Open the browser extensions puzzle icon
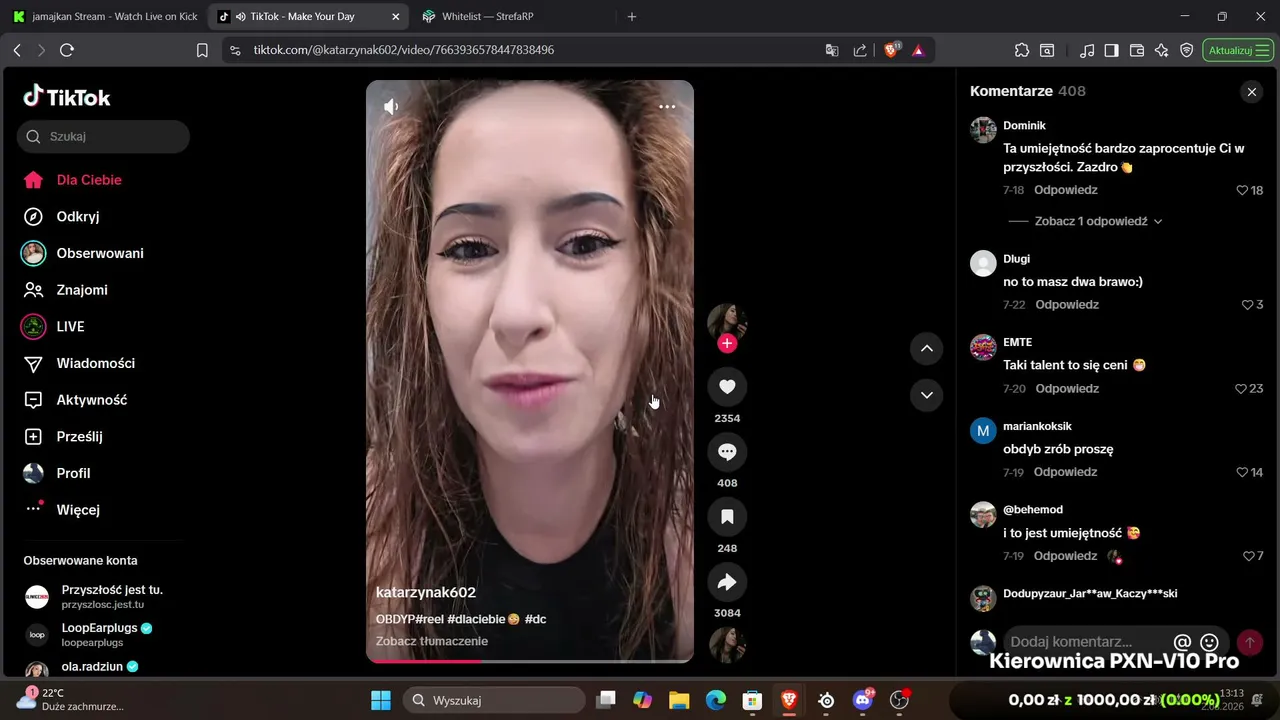The height and width of the screenshot is (720, 1280). [1021, 50]
